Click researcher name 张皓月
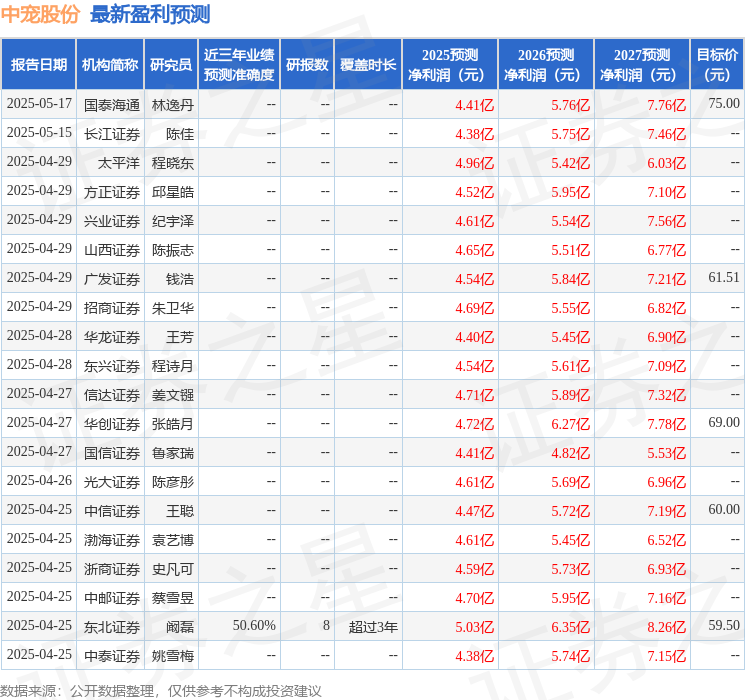The width and height of the screenshot is (745, 700). [x=173, y=424]
